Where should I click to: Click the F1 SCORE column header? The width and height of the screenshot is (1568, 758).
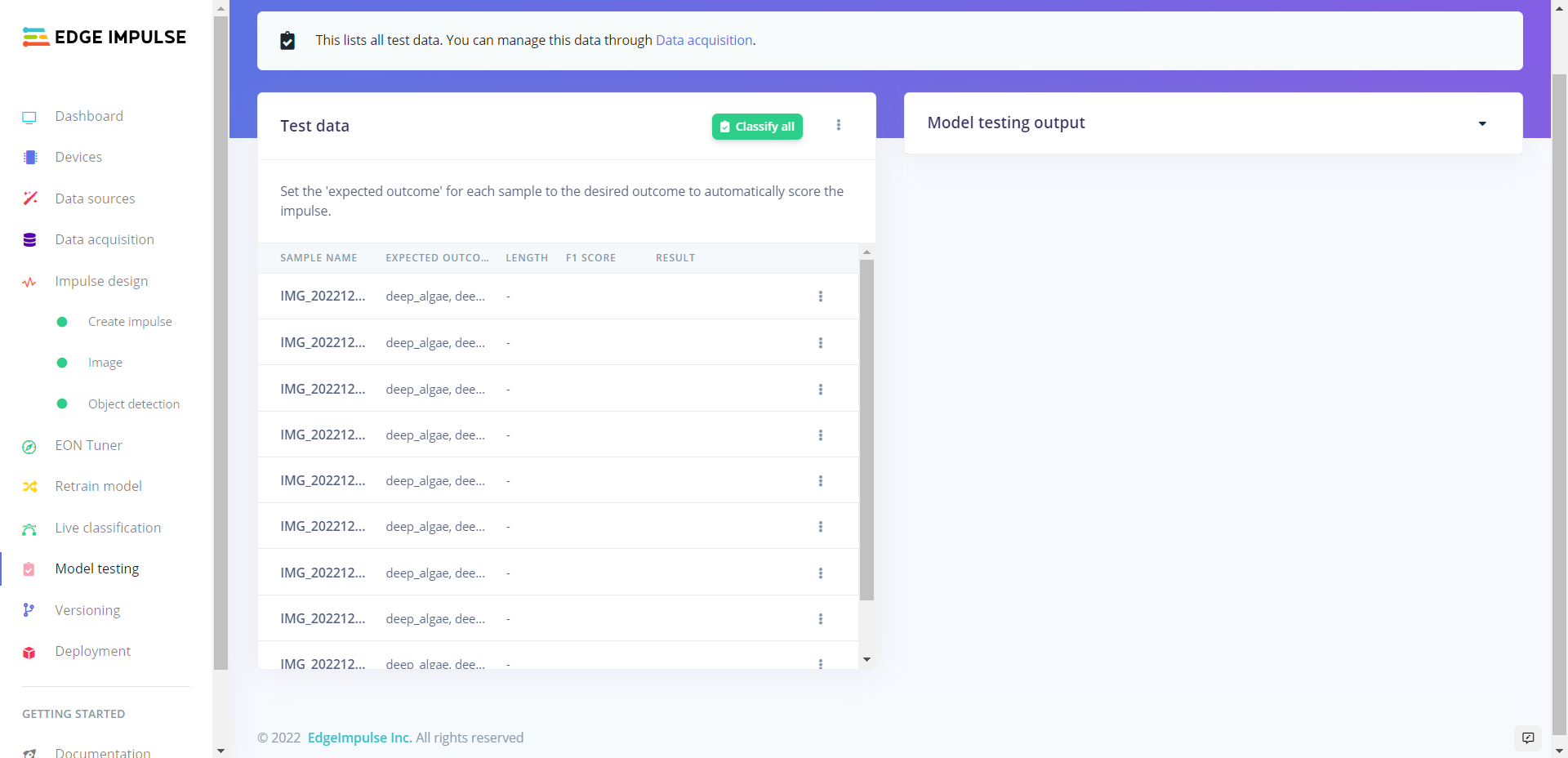[x=590, y=258]
